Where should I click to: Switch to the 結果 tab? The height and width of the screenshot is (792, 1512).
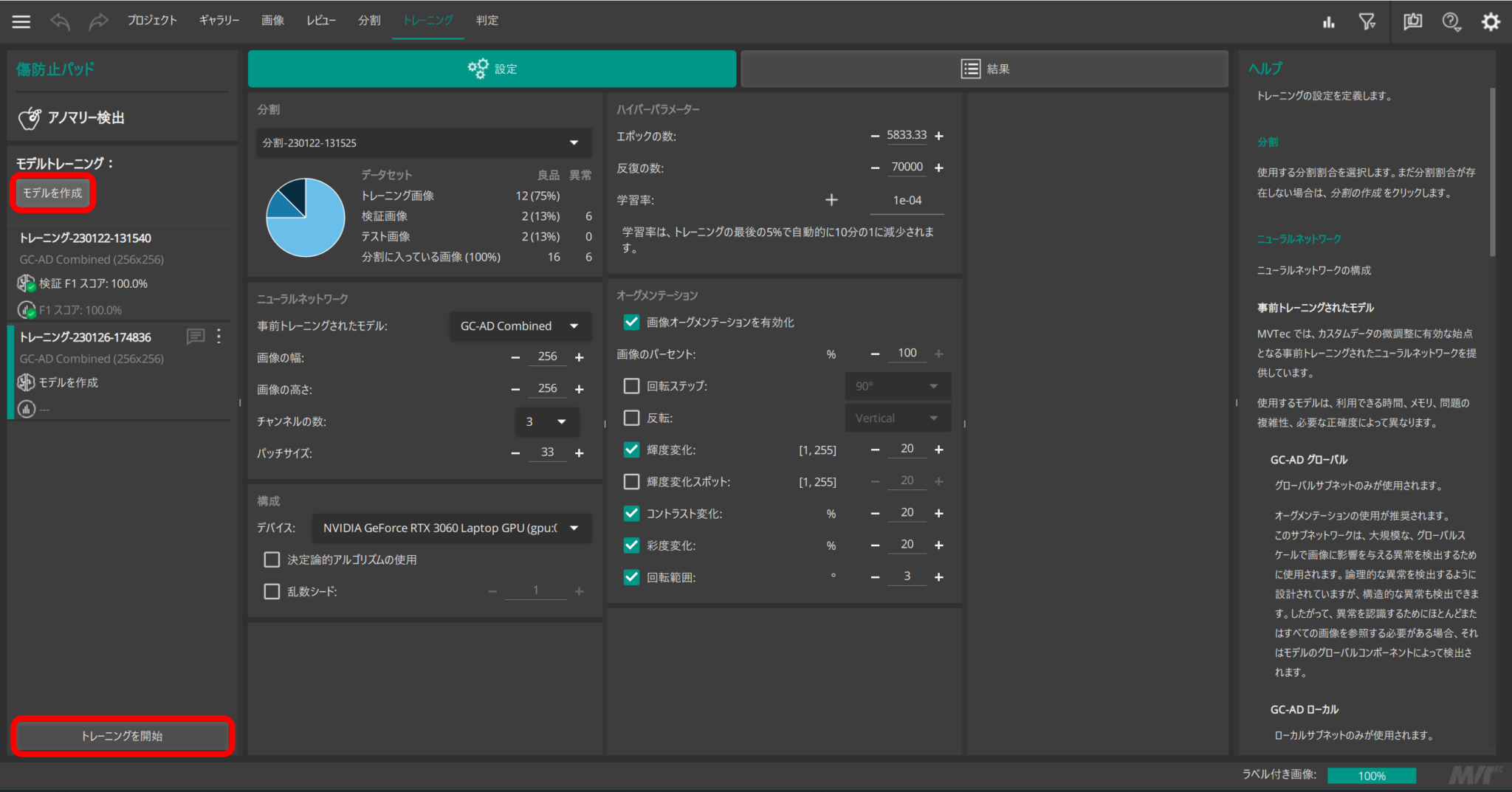tap(985, 68)
